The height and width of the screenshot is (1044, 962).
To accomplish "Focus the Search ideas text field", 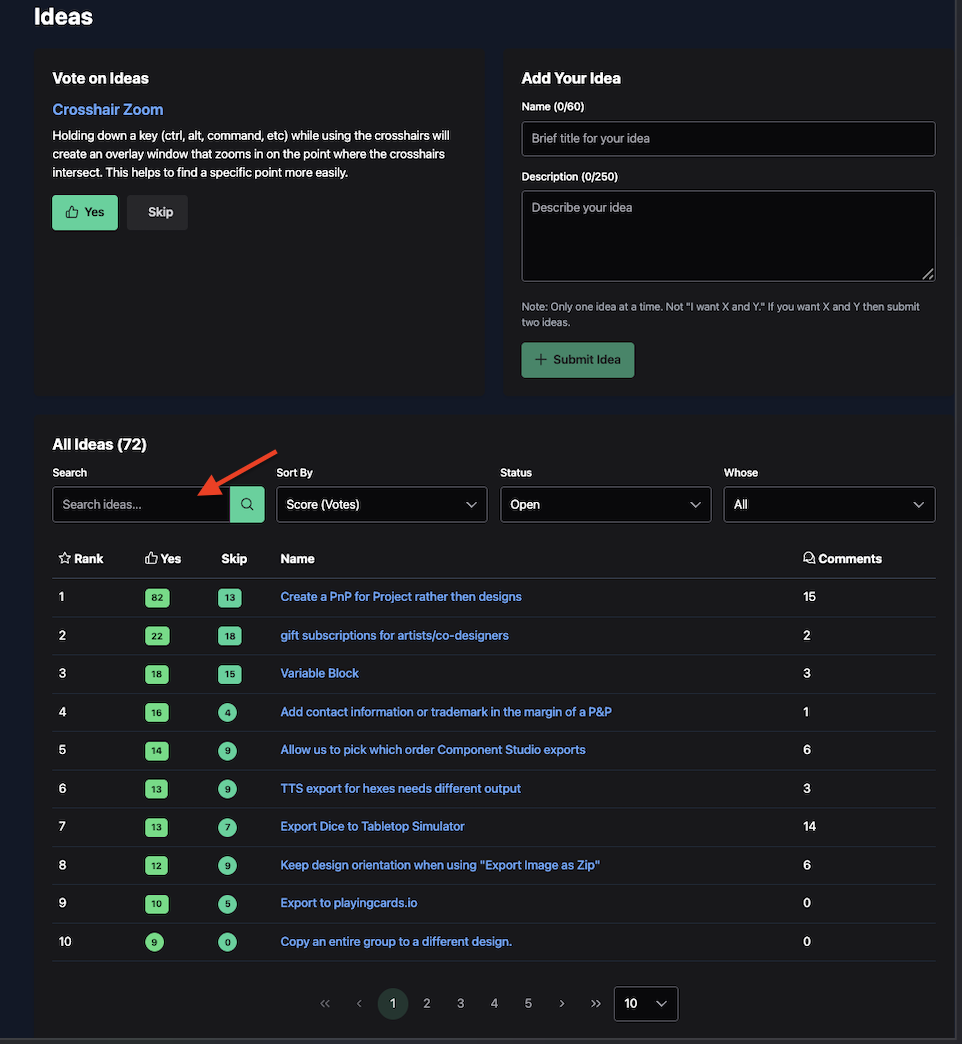I will tap(141, 505).
